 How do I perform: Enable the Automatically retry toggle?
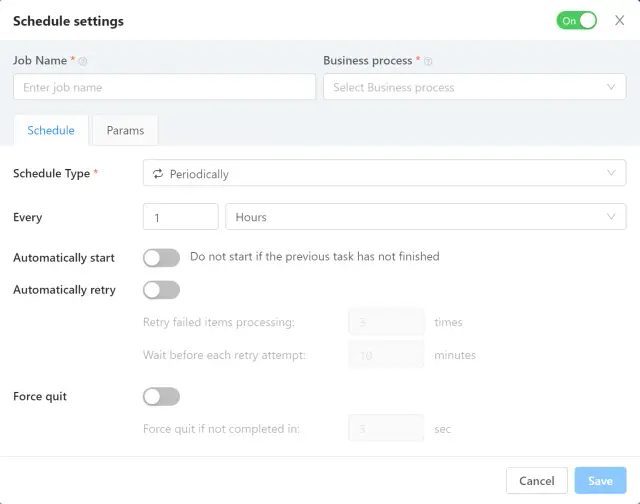(161, 290)
